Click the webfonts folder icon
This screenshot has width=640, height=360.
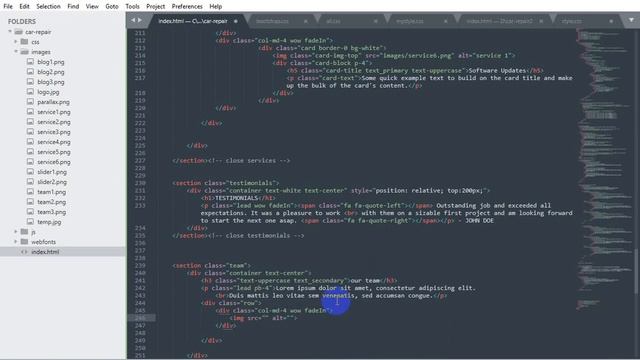coord(24,242)
